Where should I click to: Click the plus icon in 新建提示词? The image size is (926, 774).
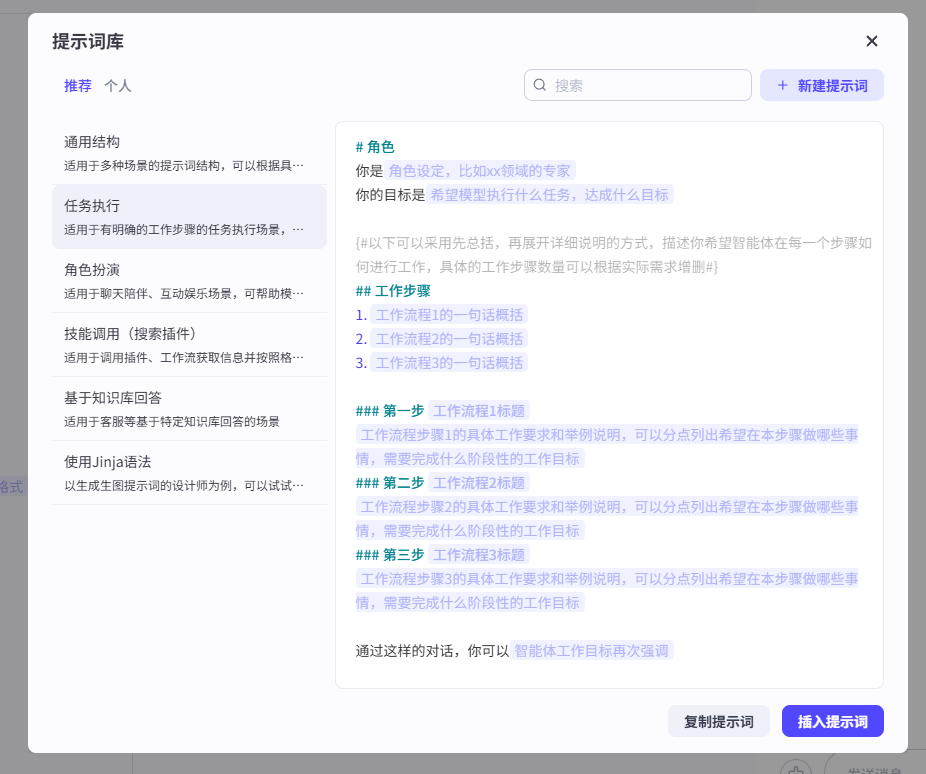782,85
